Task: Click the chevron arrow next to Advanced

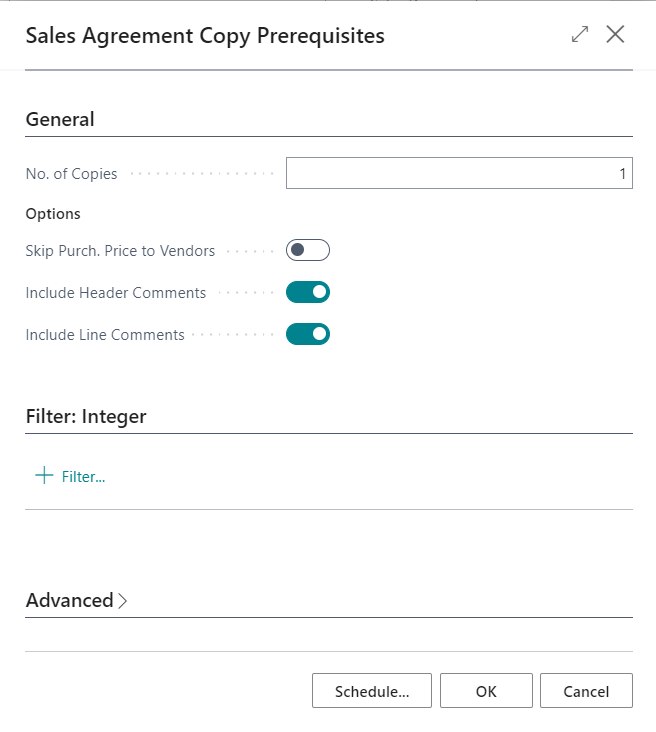Action: (x=123, y=601)
